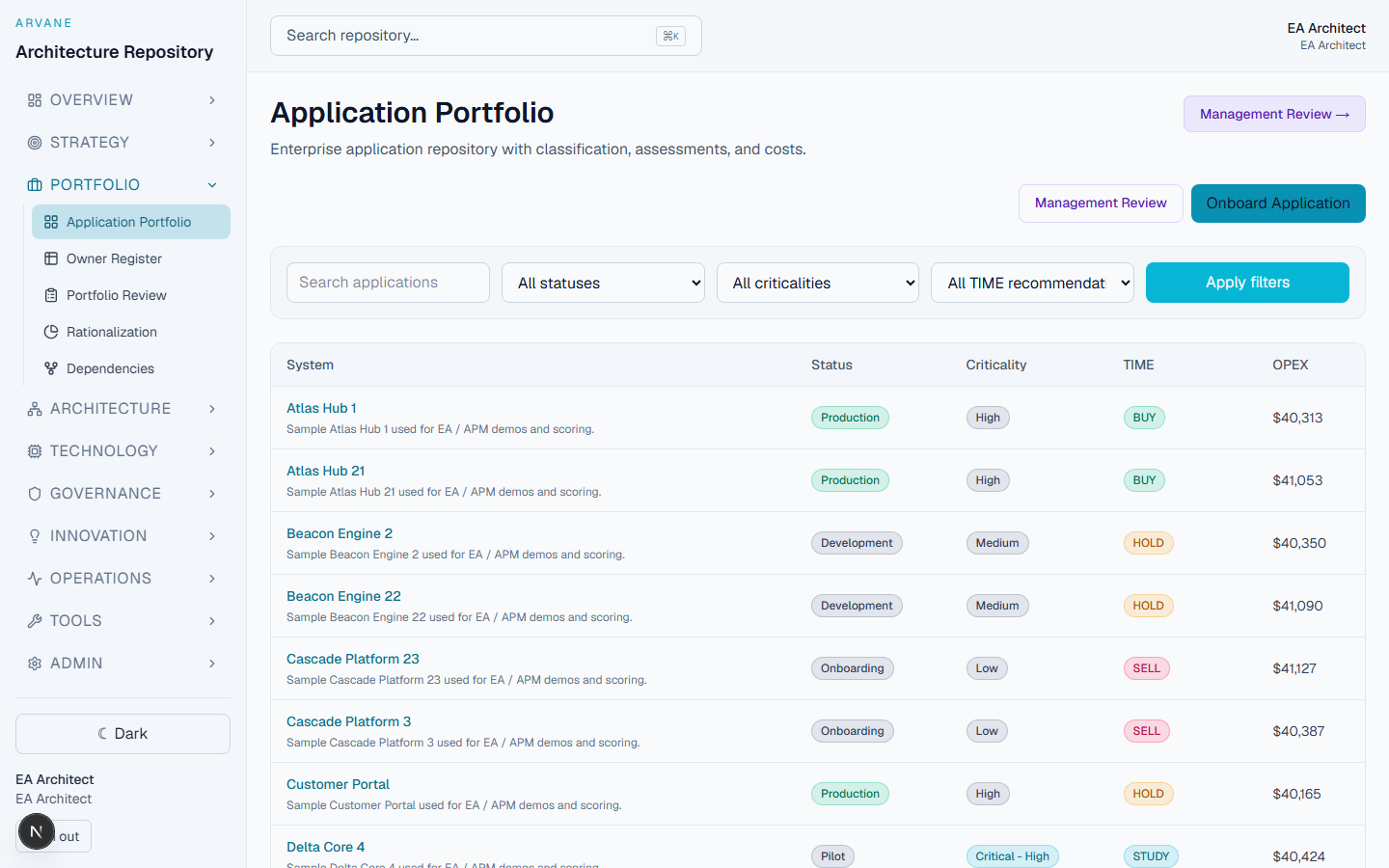Click the Governance shield icon
The height and width of the screenshot is (868, 1389).
[35, 494]
